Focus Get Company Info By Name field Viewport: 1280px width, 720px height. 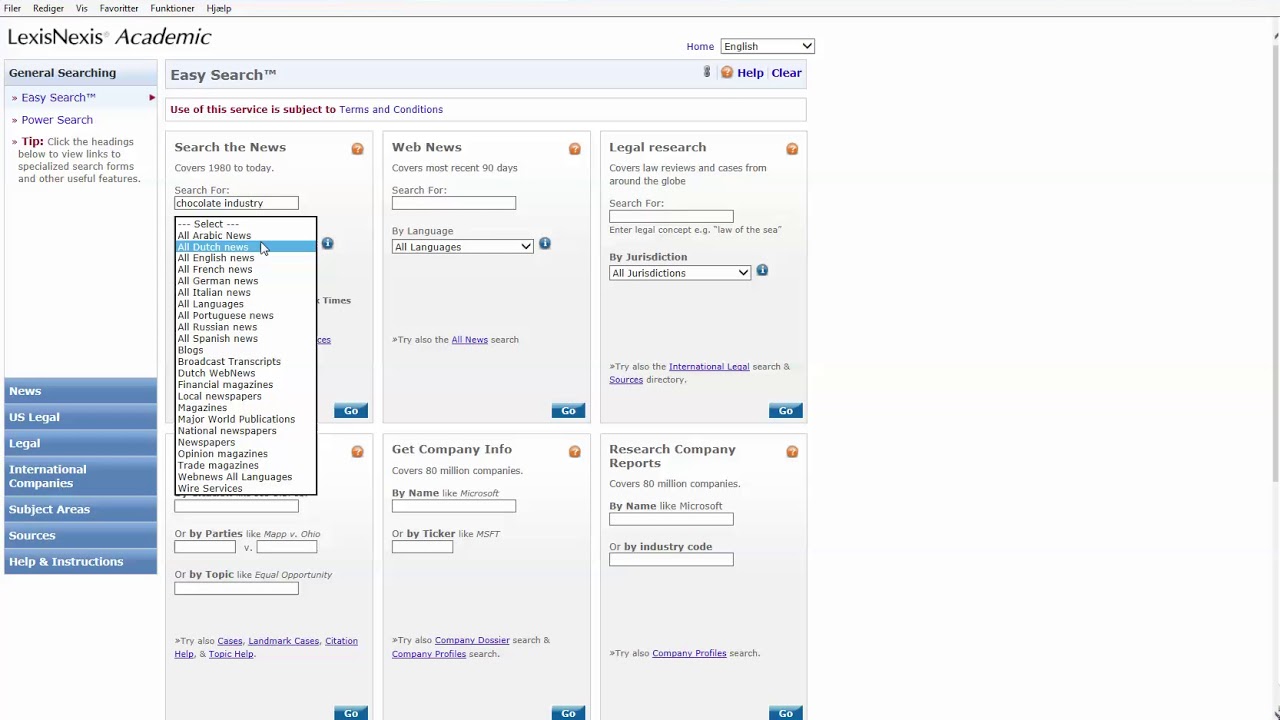(x=454, y=506)
